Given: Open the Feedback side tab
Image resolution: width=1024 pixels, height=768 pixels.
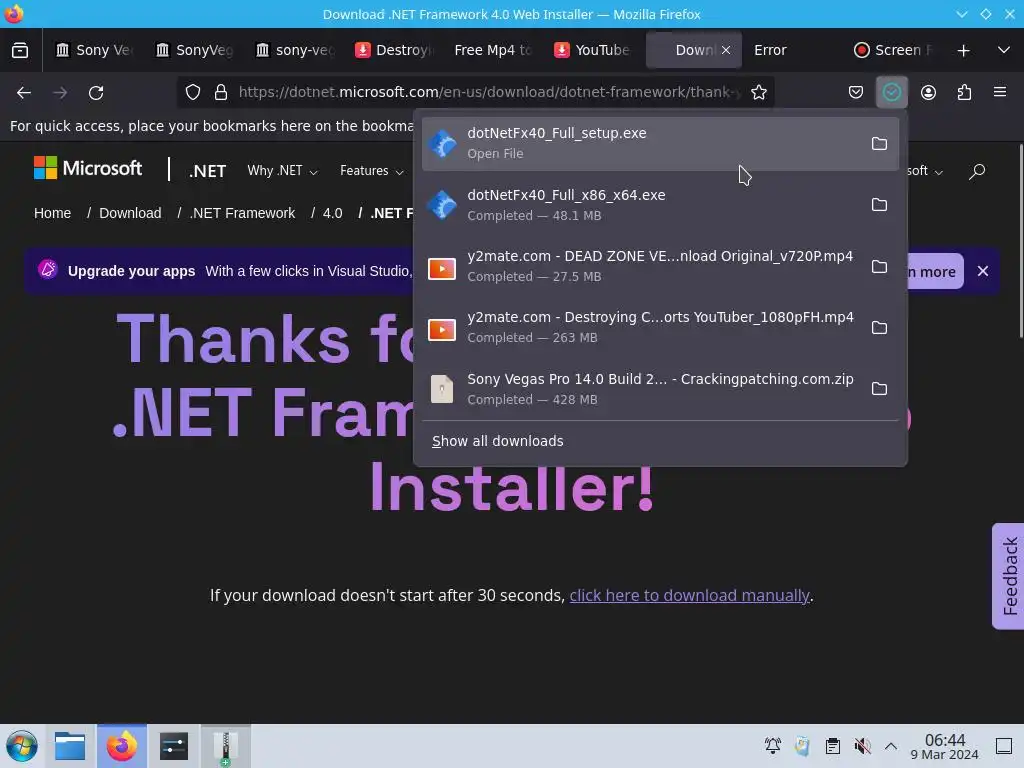Looking at the screenshot, I should tap(1009, 576).
